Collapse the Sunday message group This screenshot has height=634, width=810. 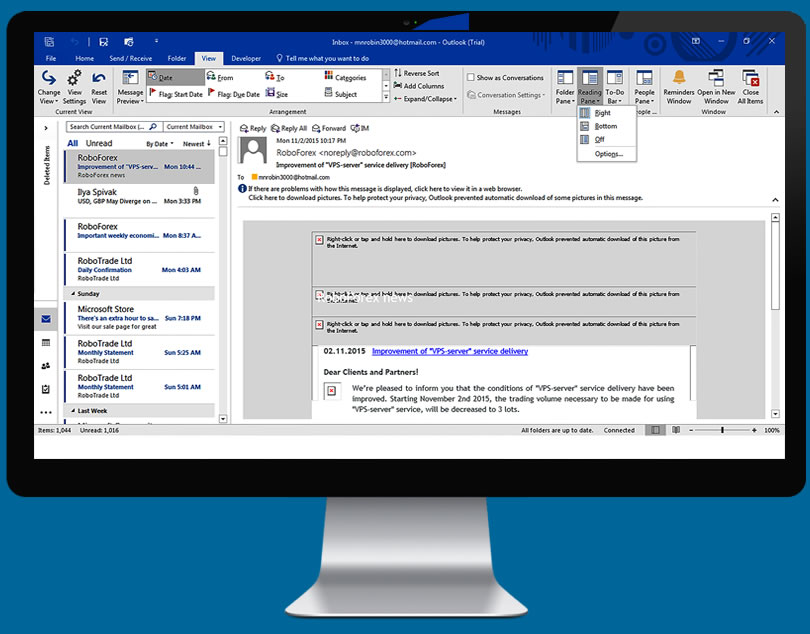[x=70, y=295]
